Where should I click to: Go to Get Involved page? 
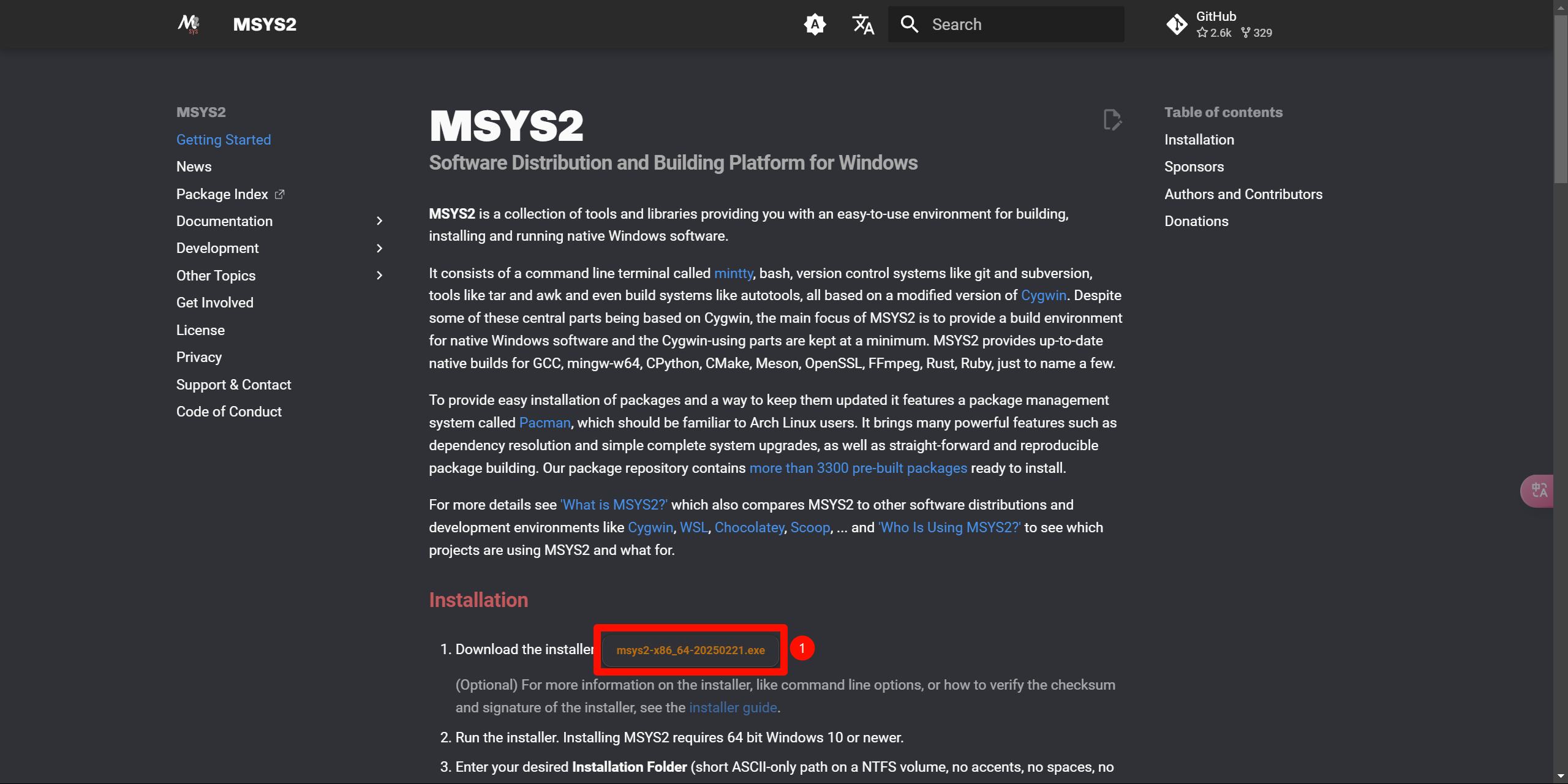[214, 303]
